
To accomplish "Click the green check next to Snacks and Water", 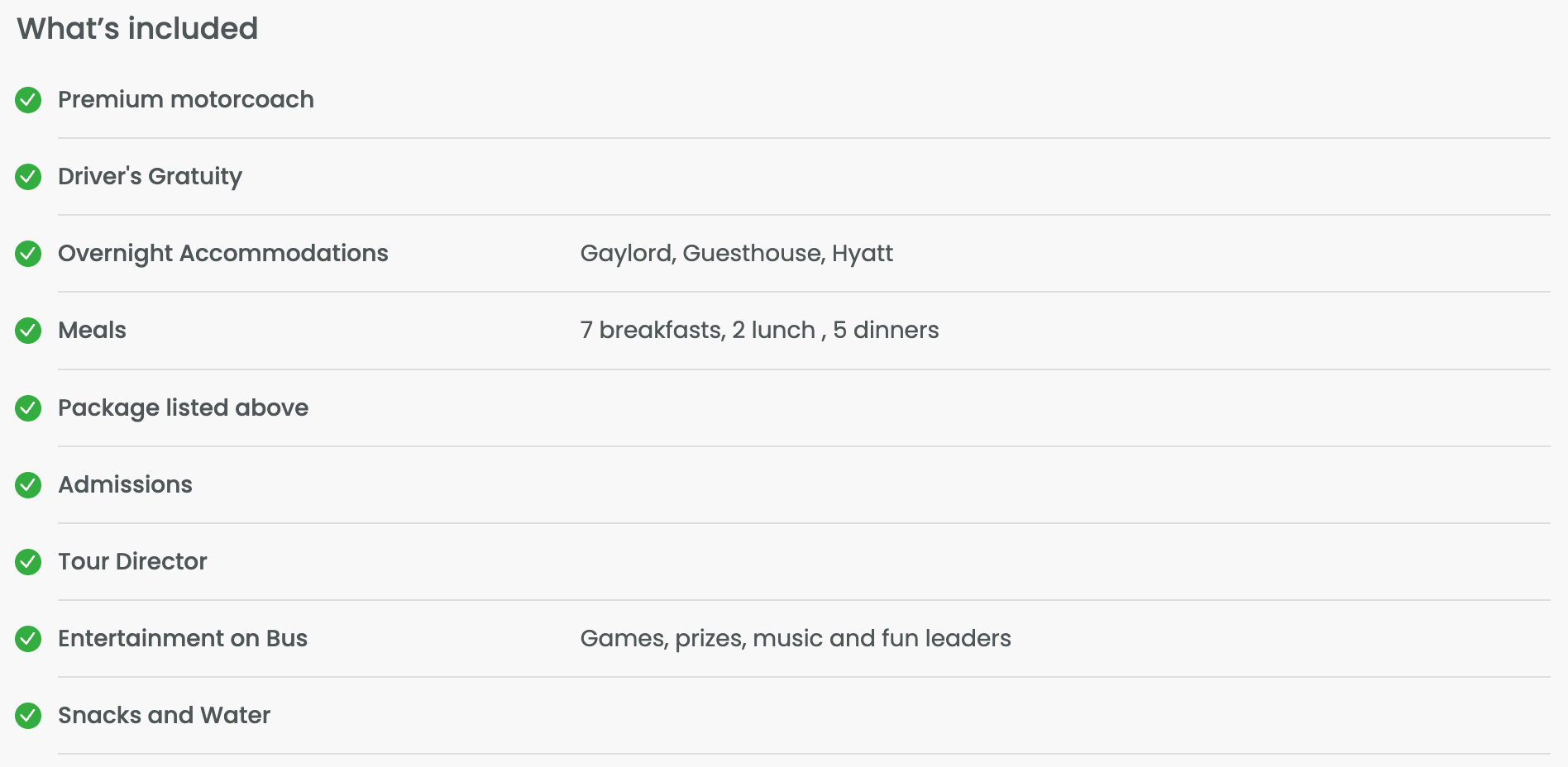I will click(28, 716).
